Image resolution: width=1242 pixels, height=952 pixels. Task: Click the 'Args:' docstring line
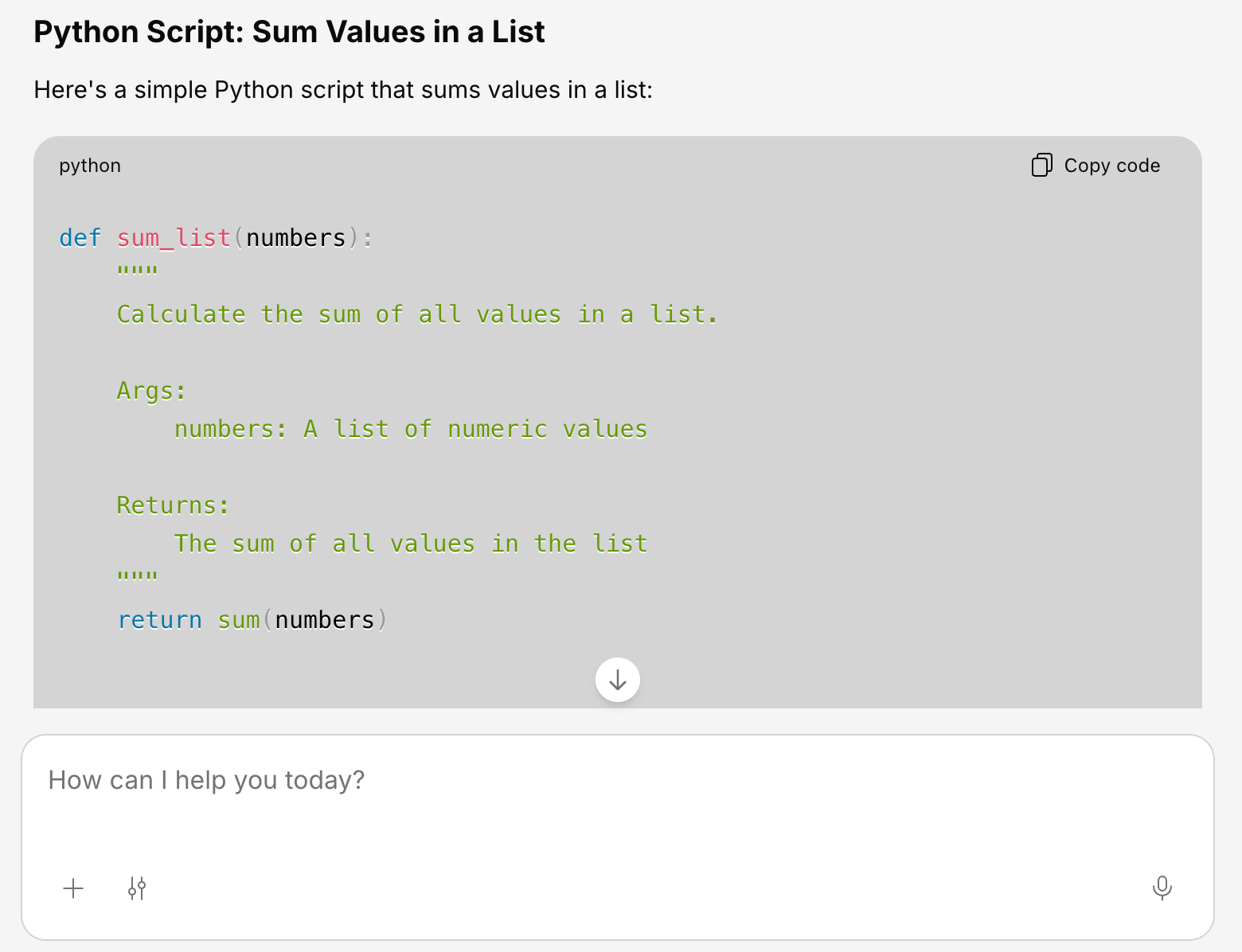pos(151,391)
